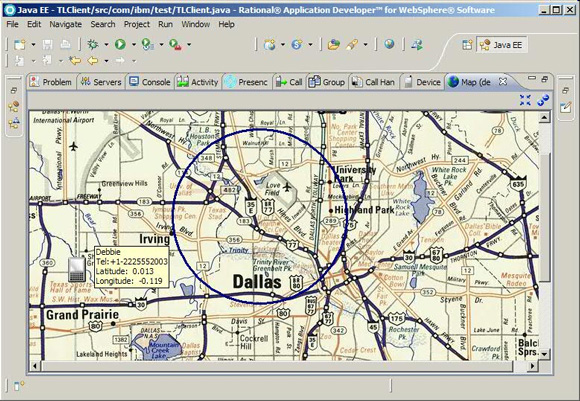
Task: Open the Navigate menu
Action: point(65,24)
